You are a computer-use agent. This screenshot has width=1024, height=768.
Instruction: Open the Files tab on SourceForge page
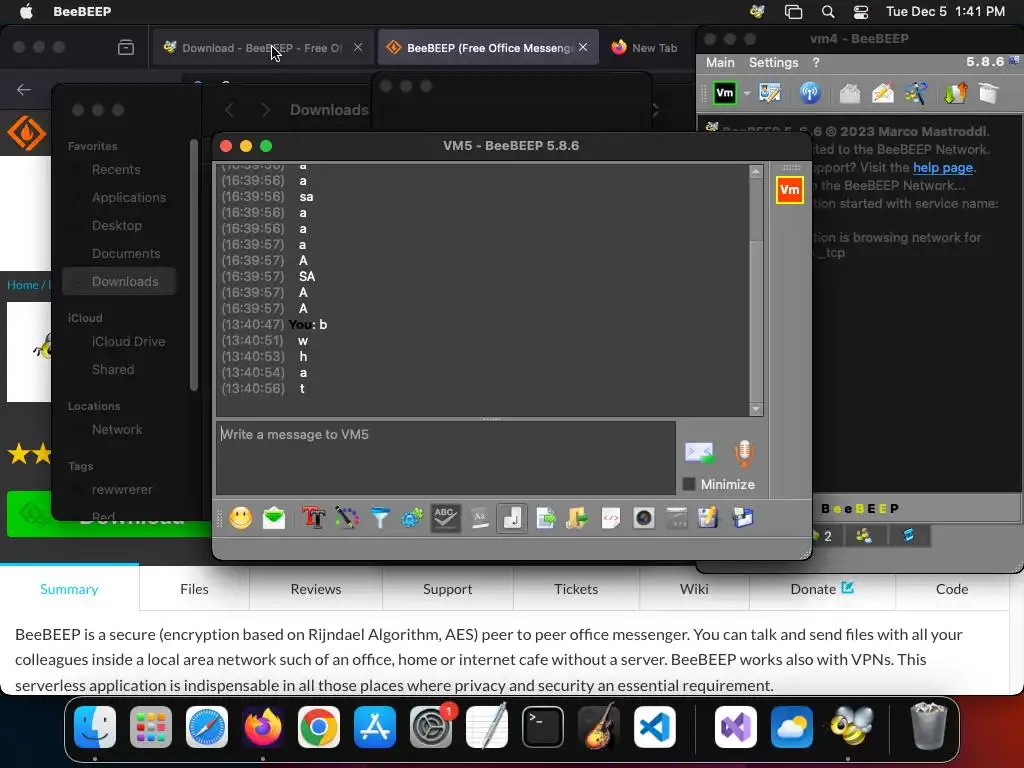click(194, 589)
